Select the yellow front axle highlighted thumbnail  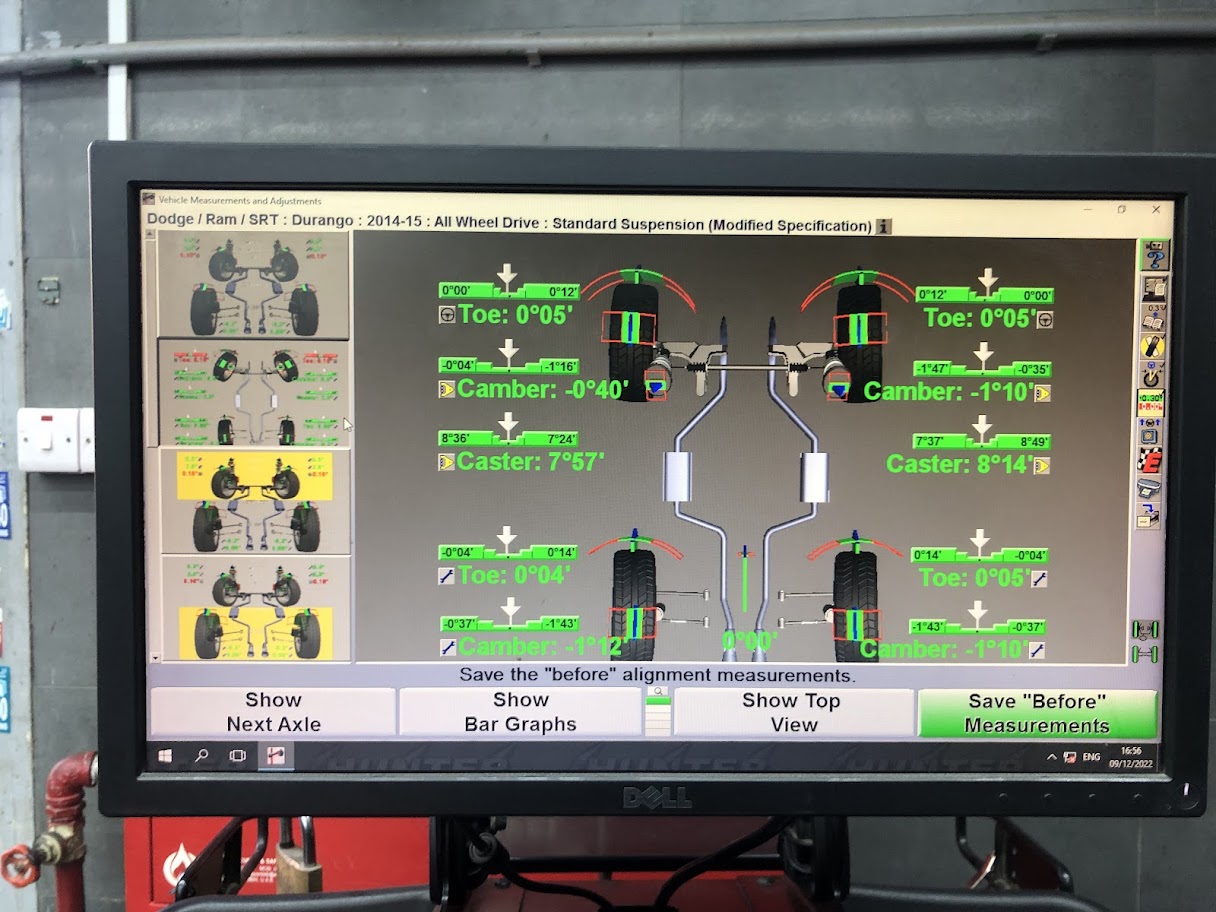[256, 501]
